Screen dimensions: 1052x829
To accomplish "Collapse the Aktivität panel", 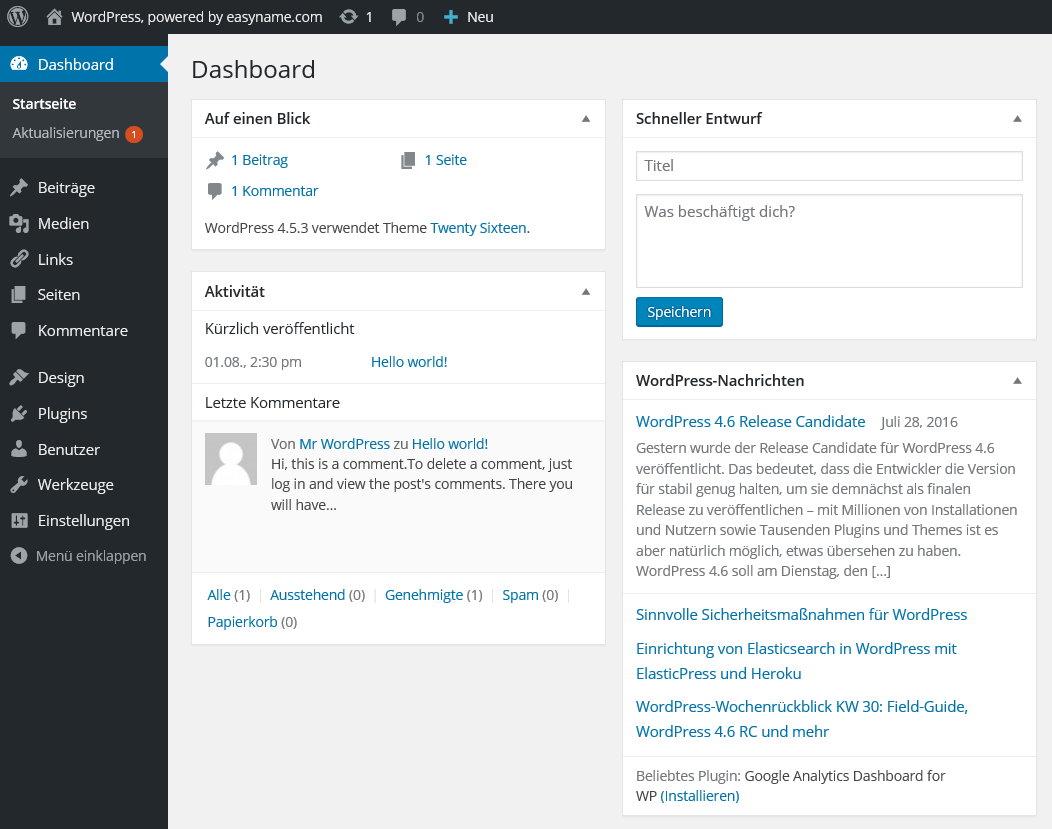I will tap(586, 292).
